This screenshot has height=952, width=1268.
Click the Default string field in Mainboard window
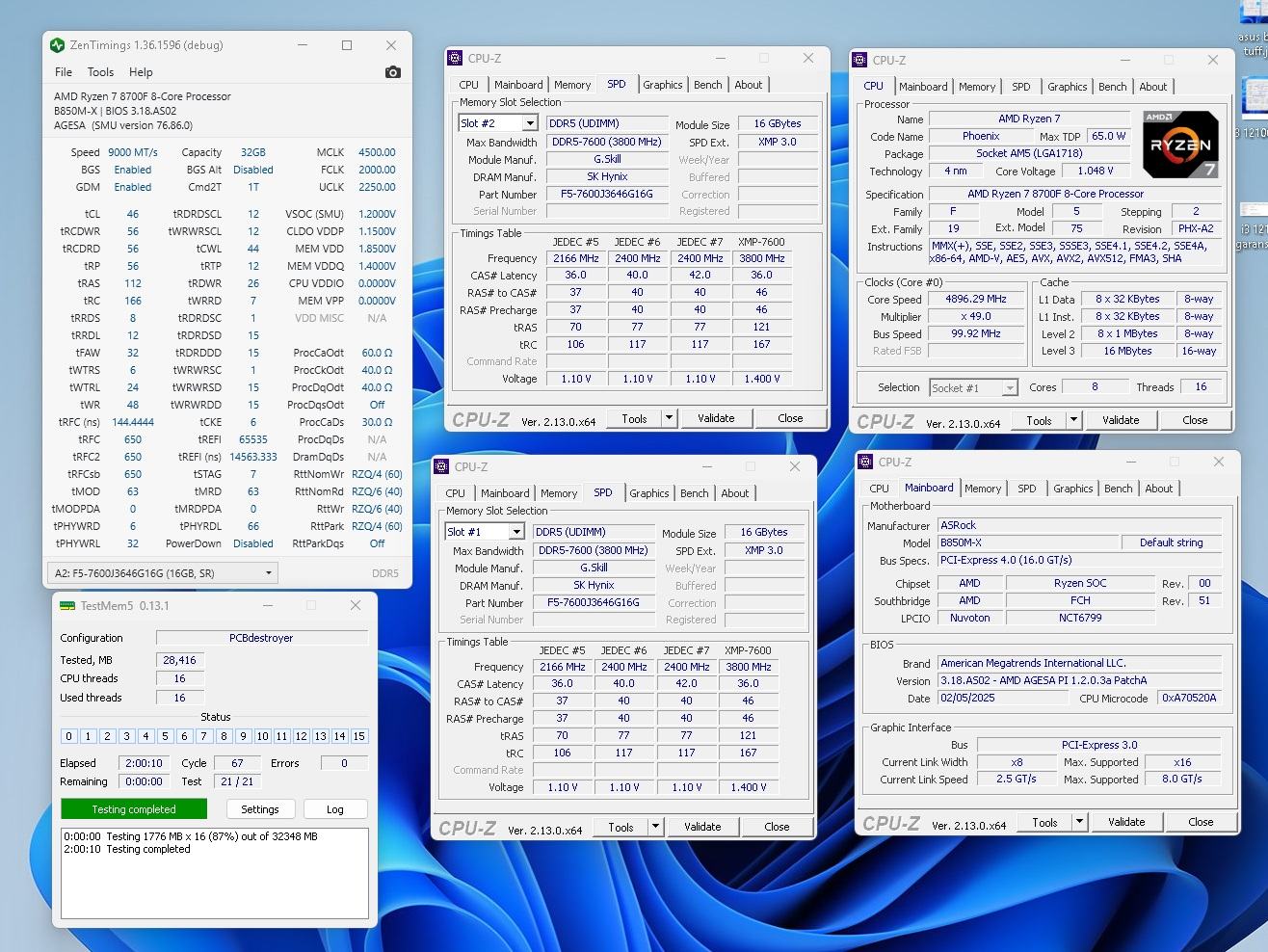point(1171,542)
